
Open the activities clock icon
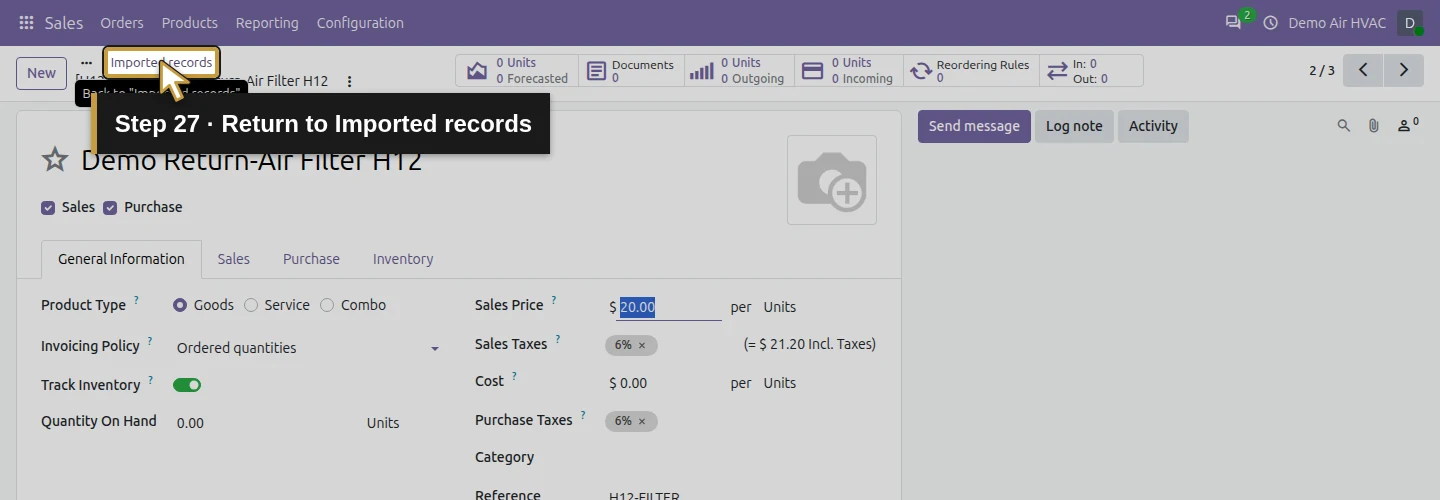pyautogui.click(x=1271, y=22)
